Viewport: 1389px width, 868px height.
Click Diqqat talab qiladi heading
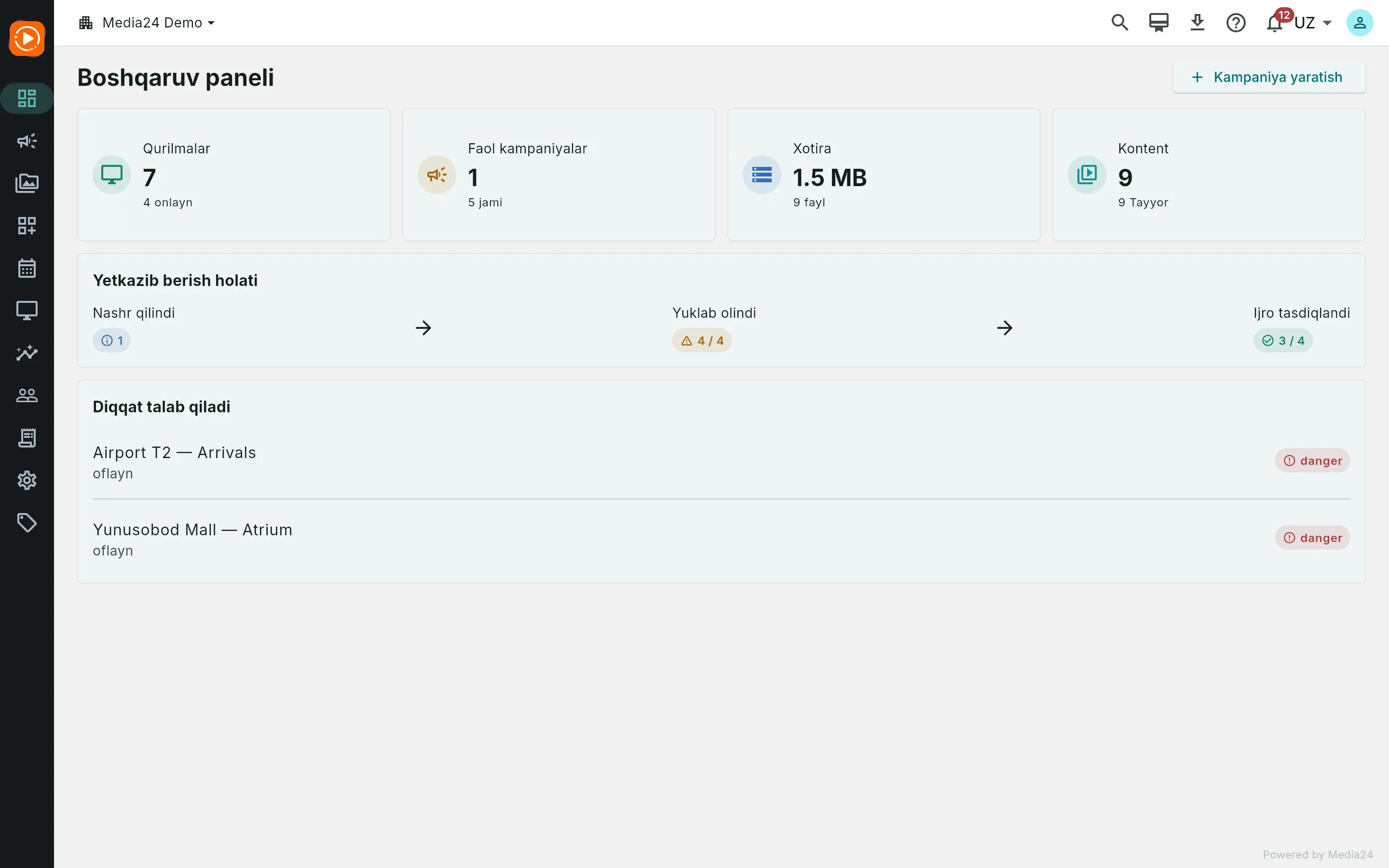pyautogui.click(x=161, y=407)
